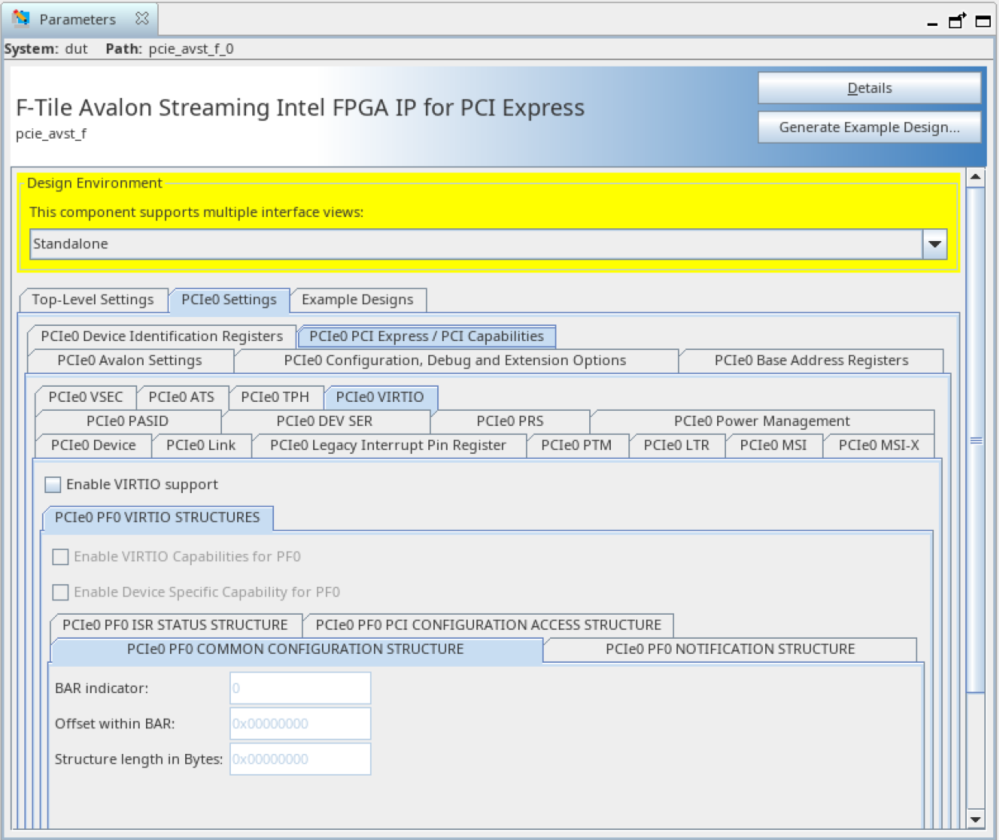Click Structure length in Bytes field

(x=300, y=759)
